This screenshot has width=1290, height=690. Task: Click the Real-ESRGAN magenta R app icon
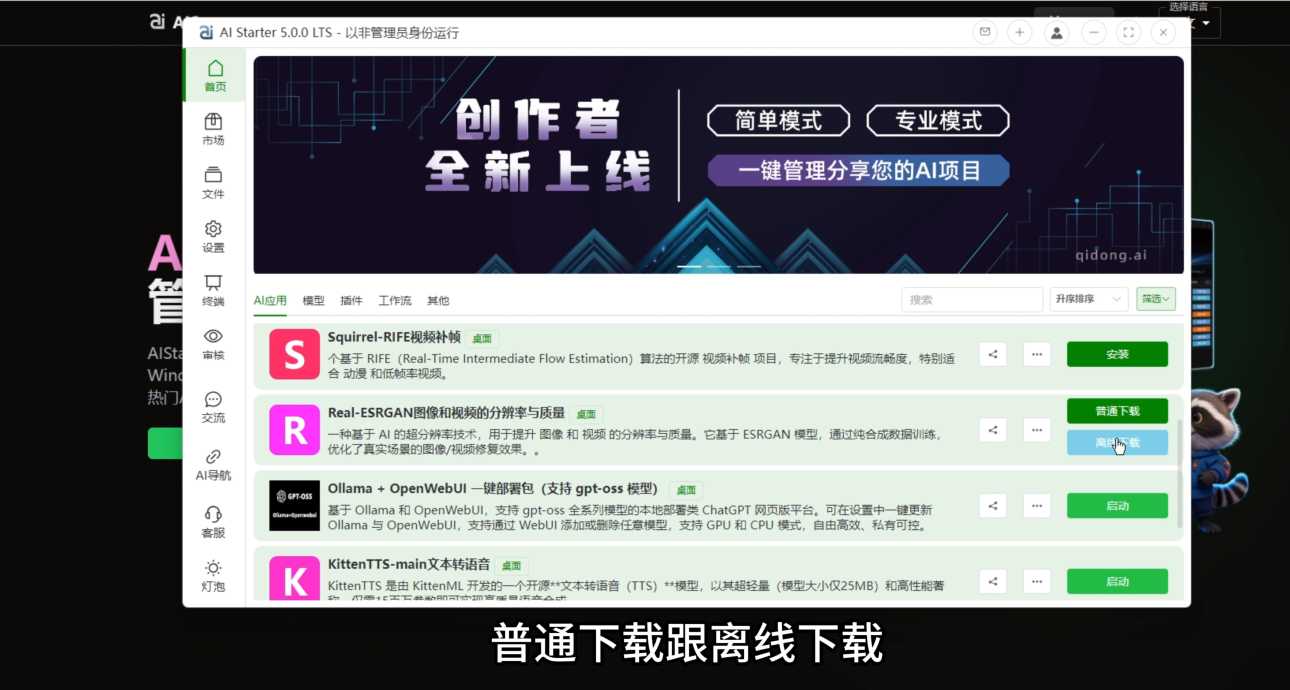coord(294,430)
